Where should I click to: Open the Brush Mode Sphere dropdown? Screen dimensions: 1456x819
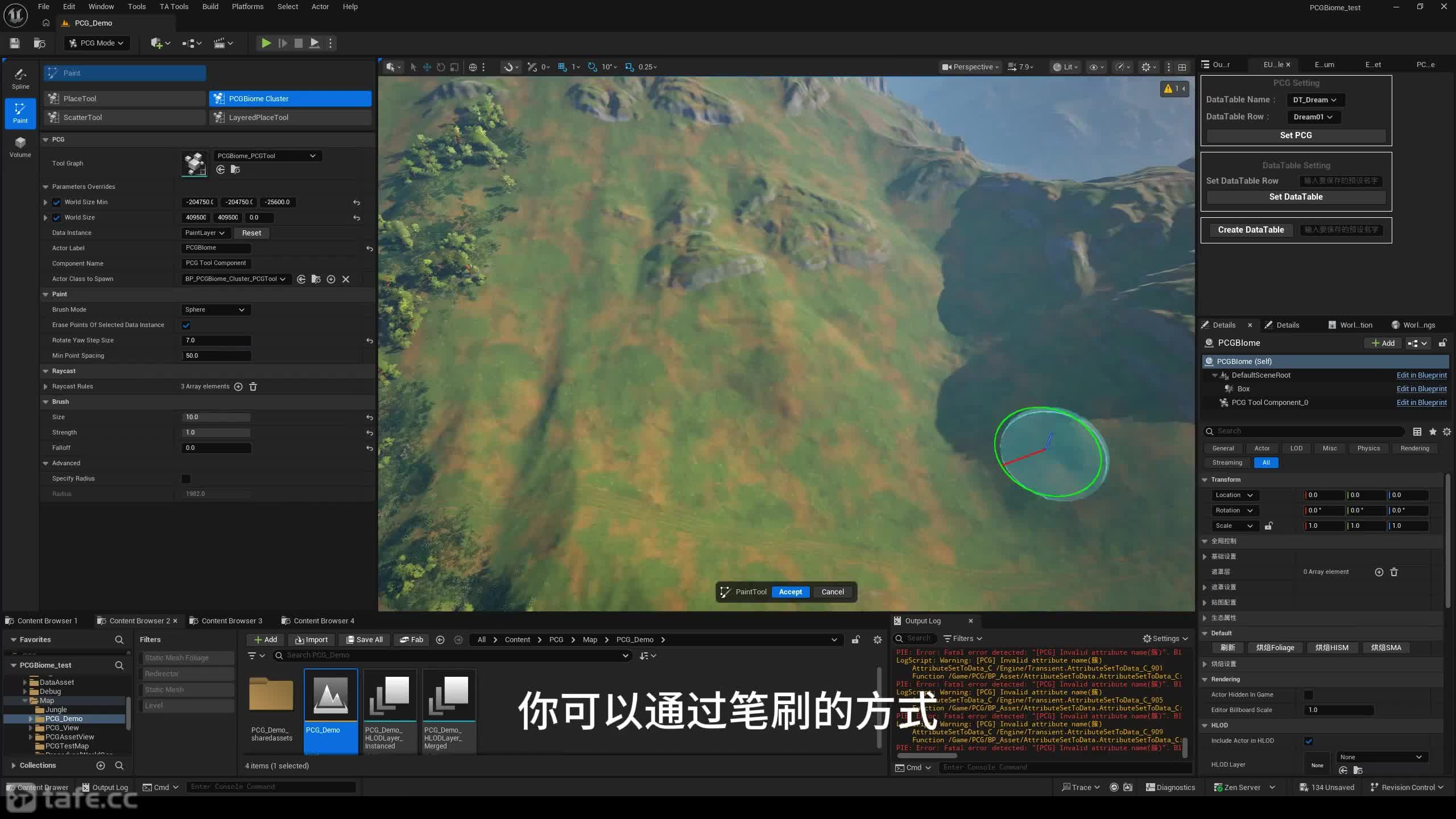pyautogui.click(x=216, y=310)
